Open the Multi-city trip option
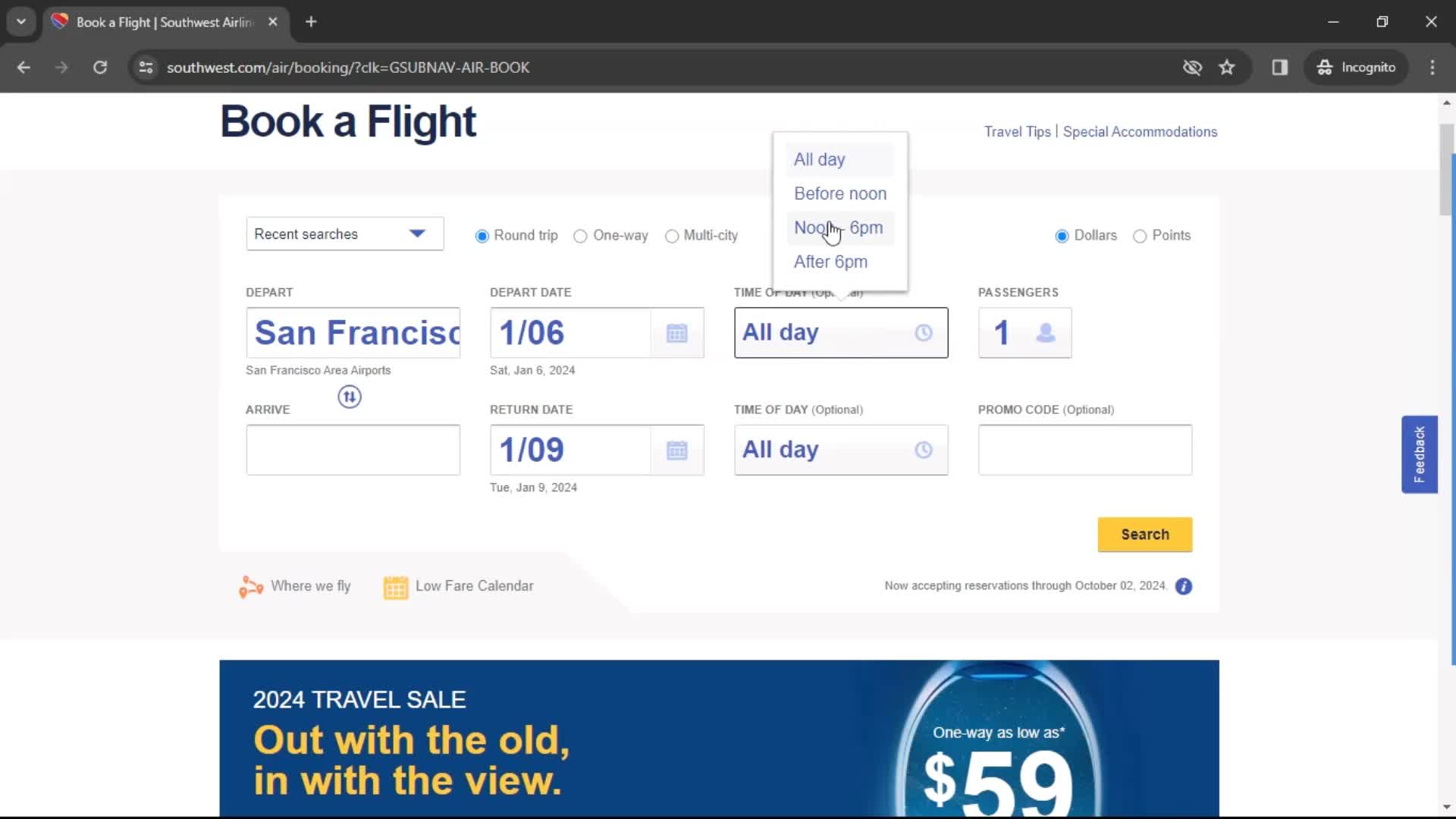 pos(671,235)
